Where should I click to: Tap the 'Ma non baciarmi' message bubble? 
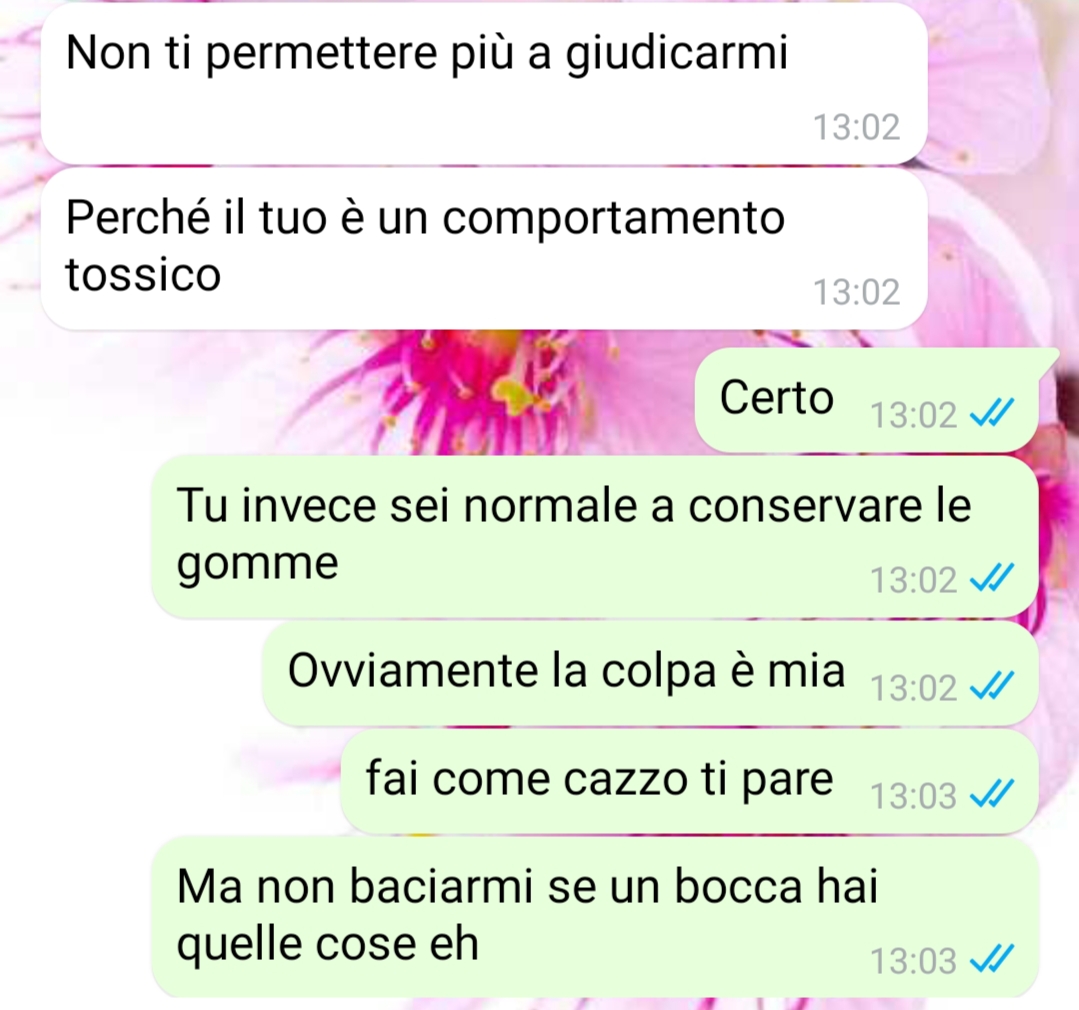595,917
